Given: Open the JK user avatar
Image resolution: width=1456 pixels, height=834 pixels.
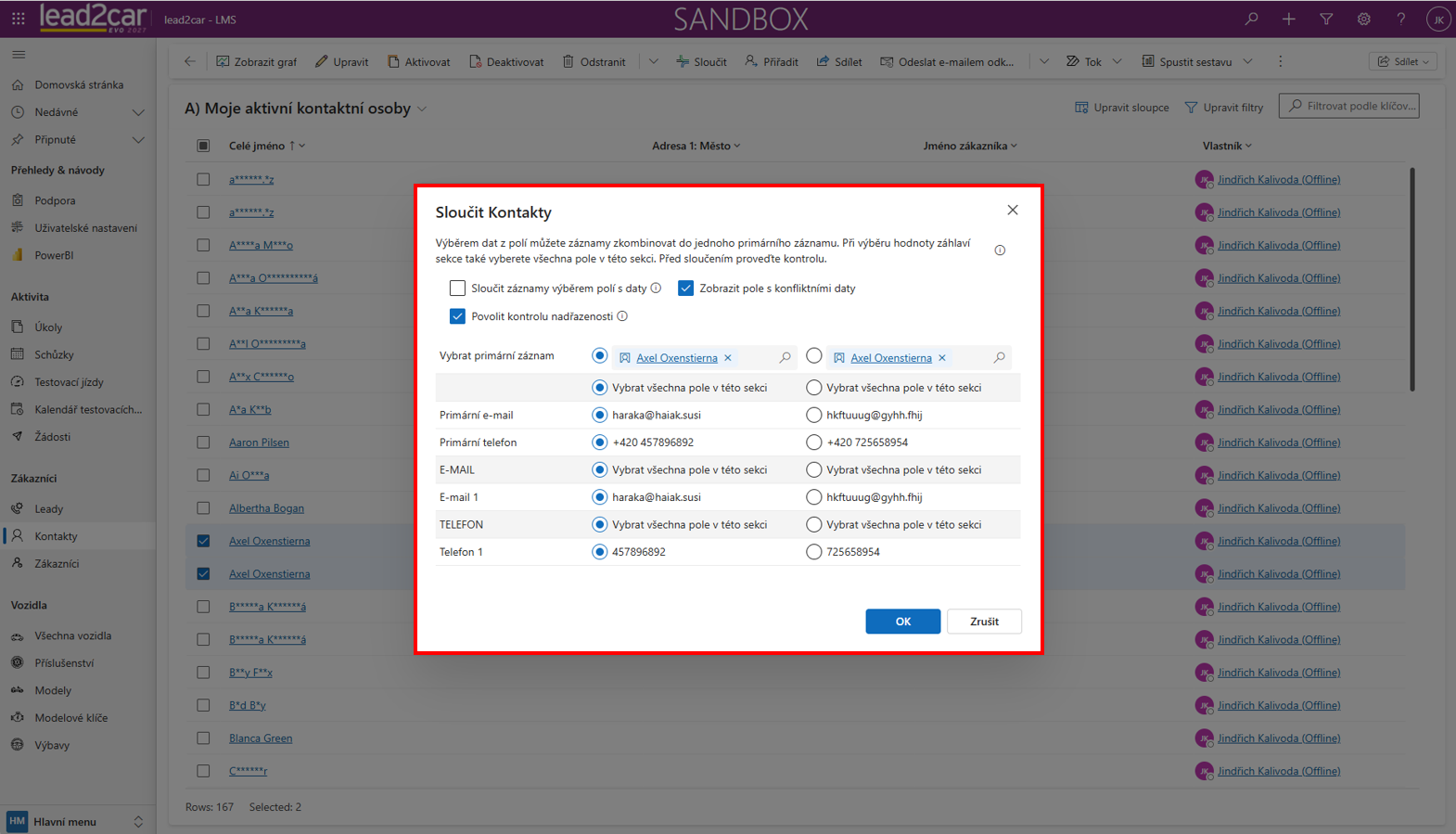Looking at the screenshot, I should point(1438,19).
